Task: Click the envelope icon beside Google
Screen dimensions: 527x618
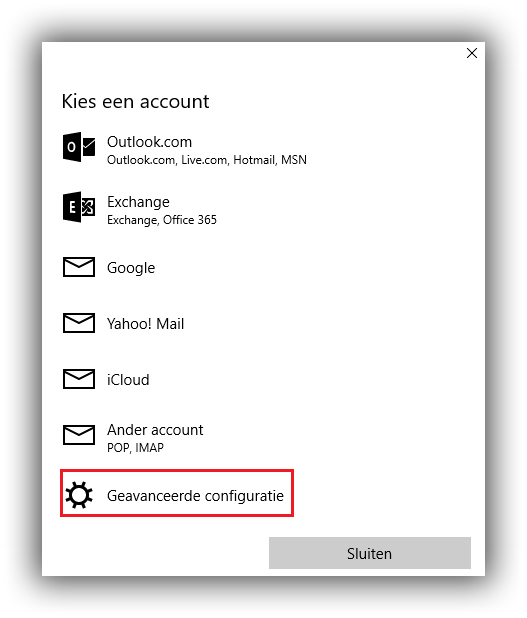Action: click(79, 267)
